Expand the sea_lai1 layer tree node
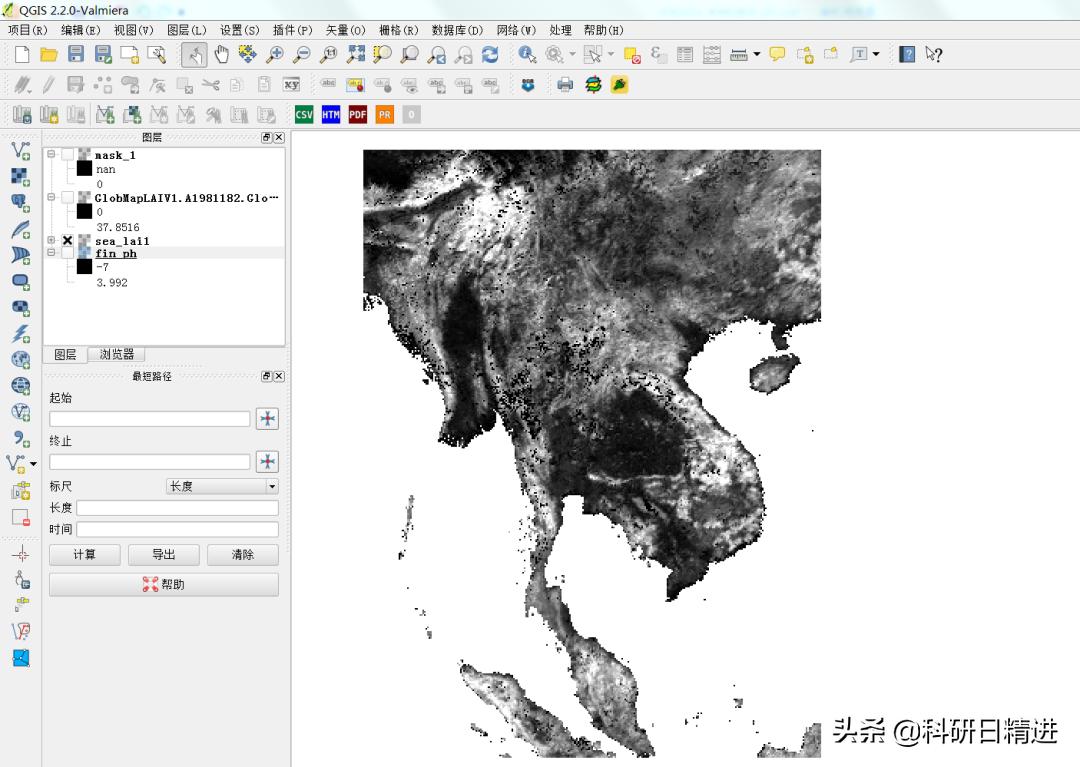This screenshot has width=1080, height=767. [51, 241]
